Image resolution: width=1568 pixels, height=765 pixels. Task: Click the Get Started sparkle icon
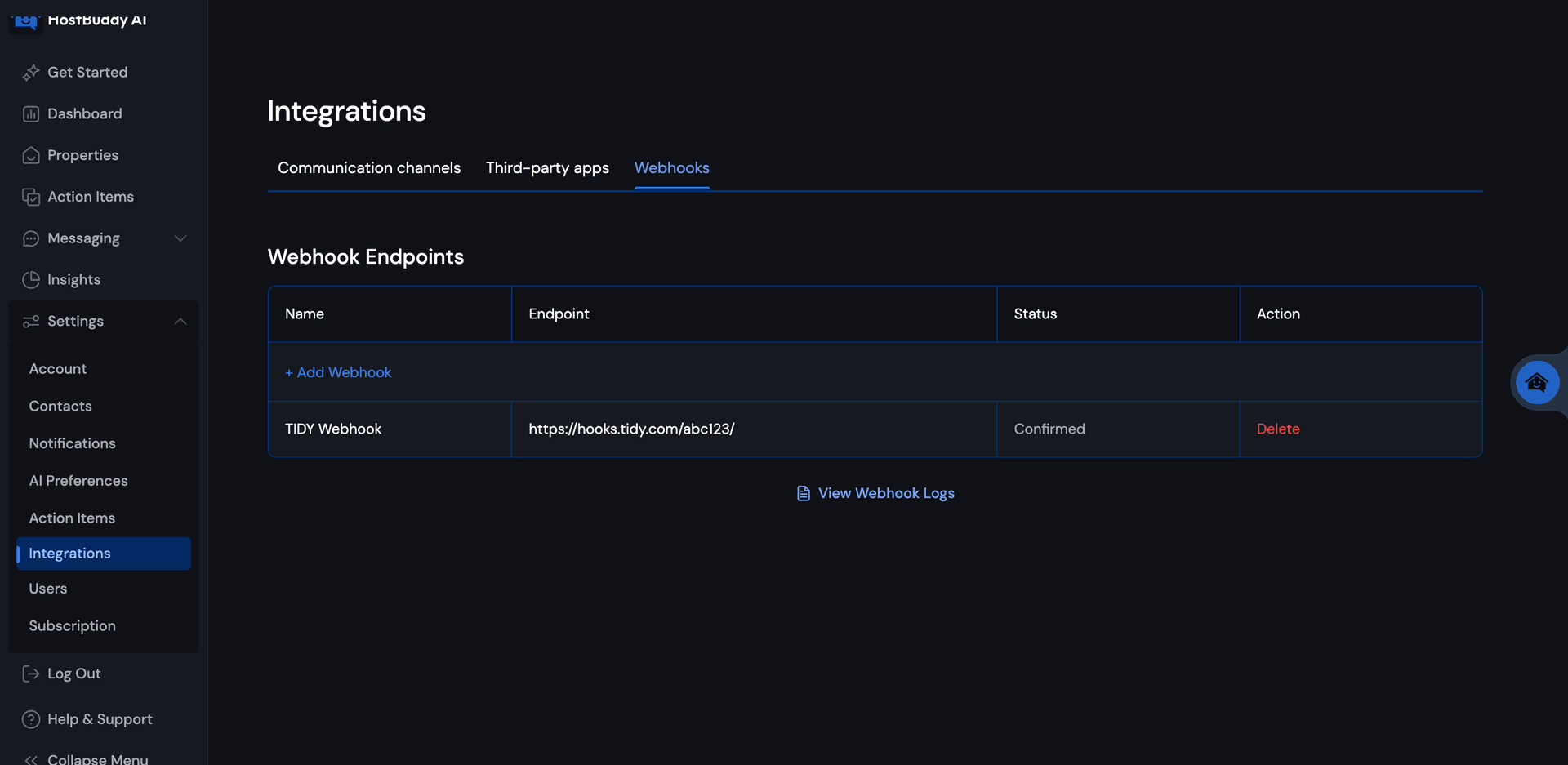pos(30,72)
